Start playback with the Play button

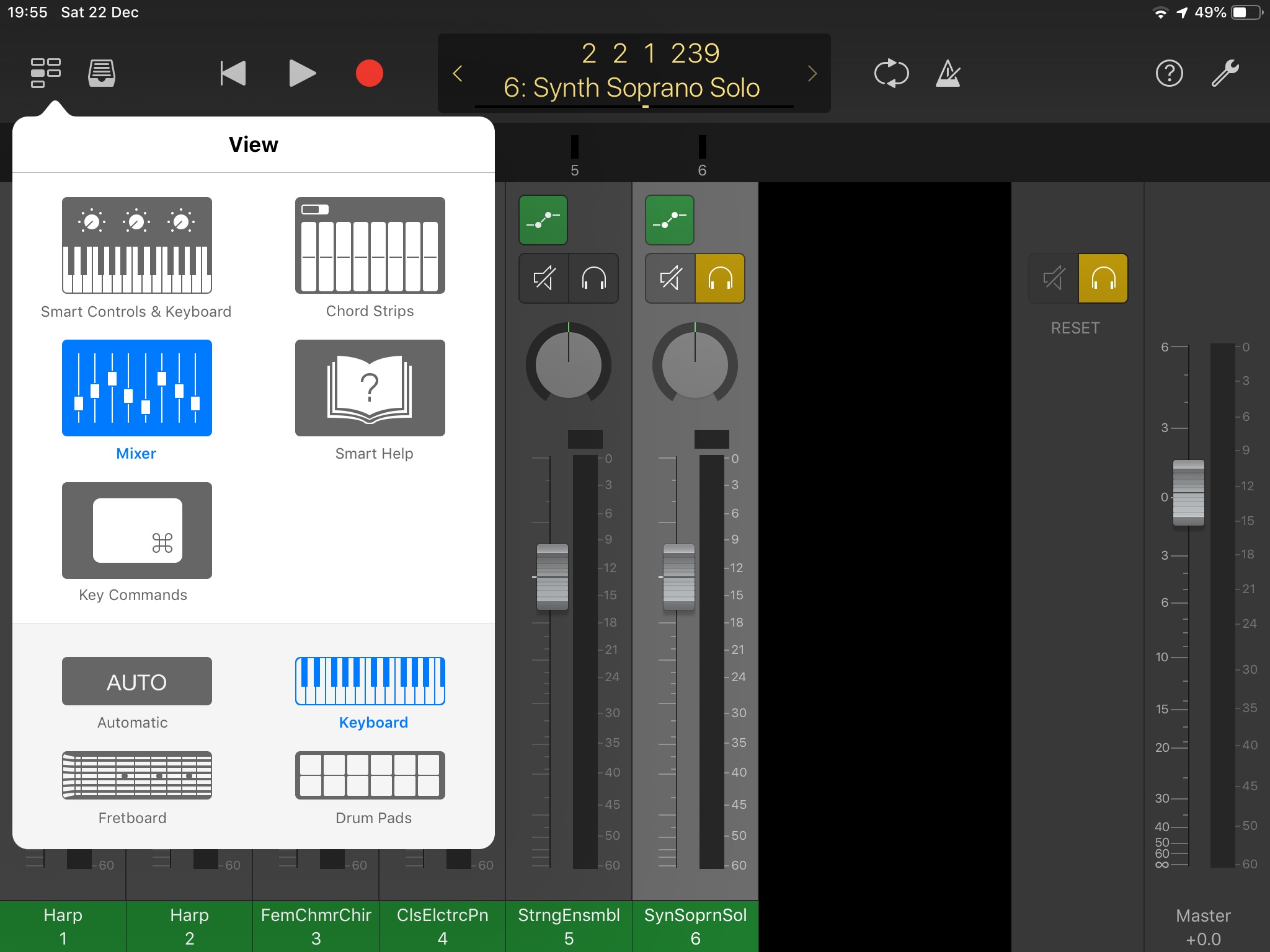tap(303, 73)
